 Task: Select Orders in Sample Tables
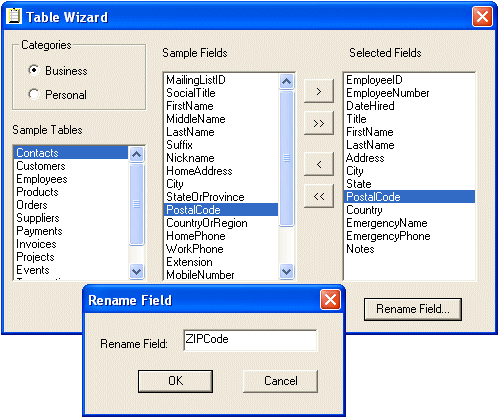(x=71, y=205)
